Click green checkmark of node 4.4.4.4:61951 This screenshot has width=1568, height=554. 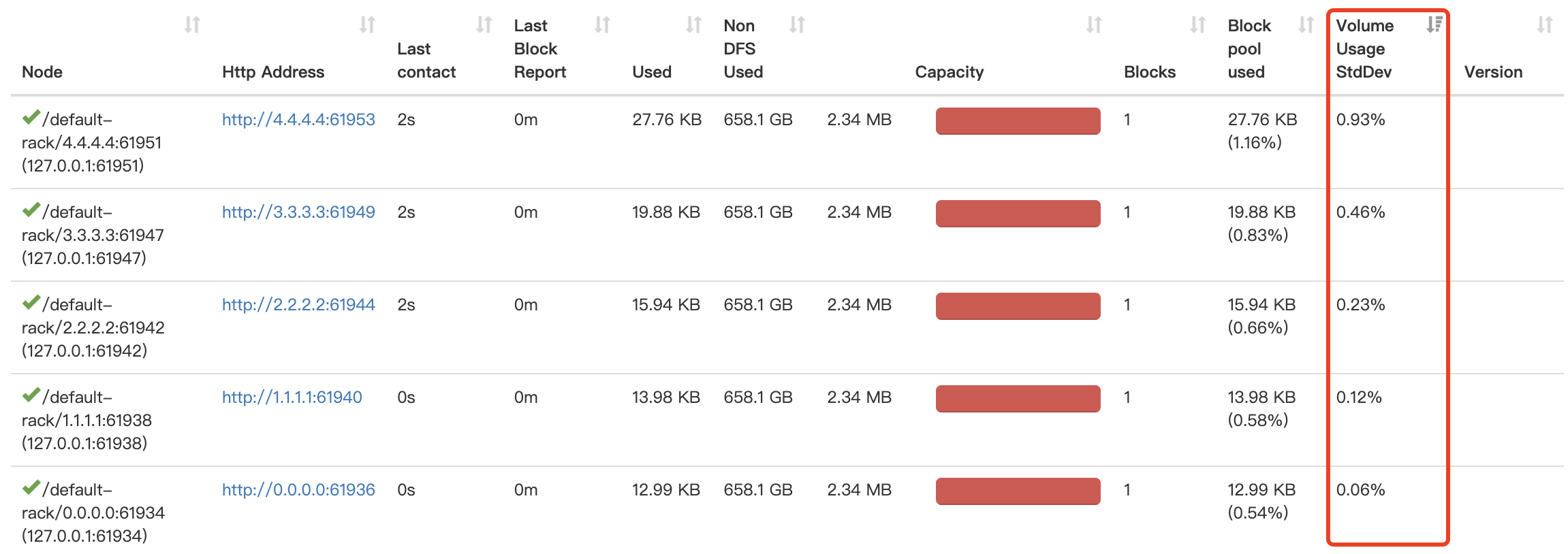[x=31, y=117]
